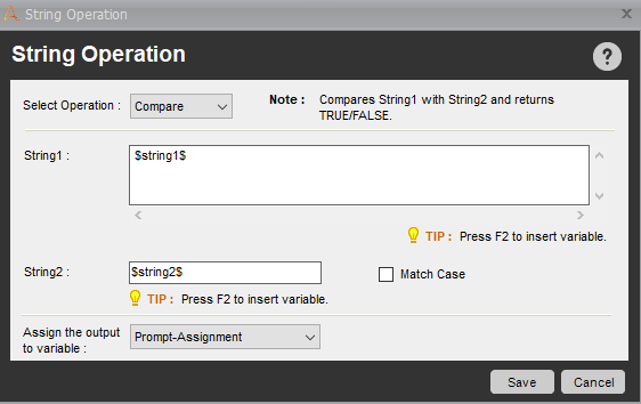Cancel the string operation dialog

[x=593, y=382]
